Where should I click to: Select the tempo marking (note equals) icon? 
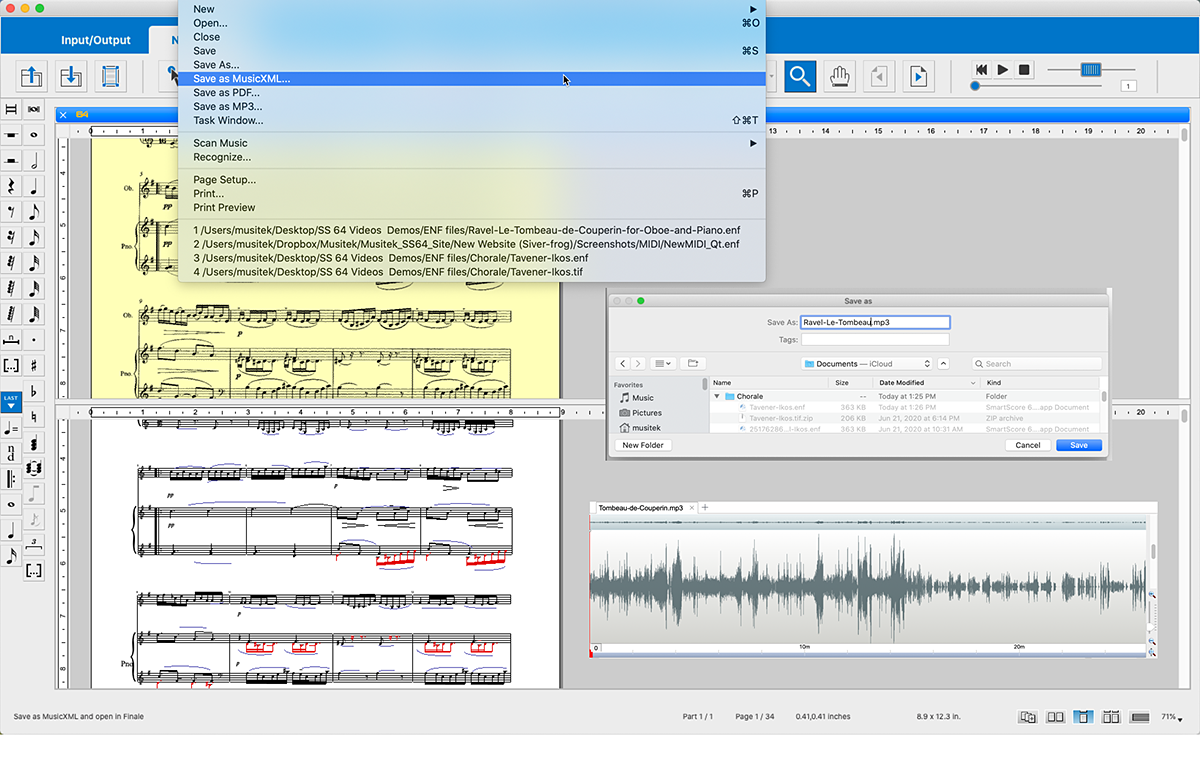[x=11, y=428]
